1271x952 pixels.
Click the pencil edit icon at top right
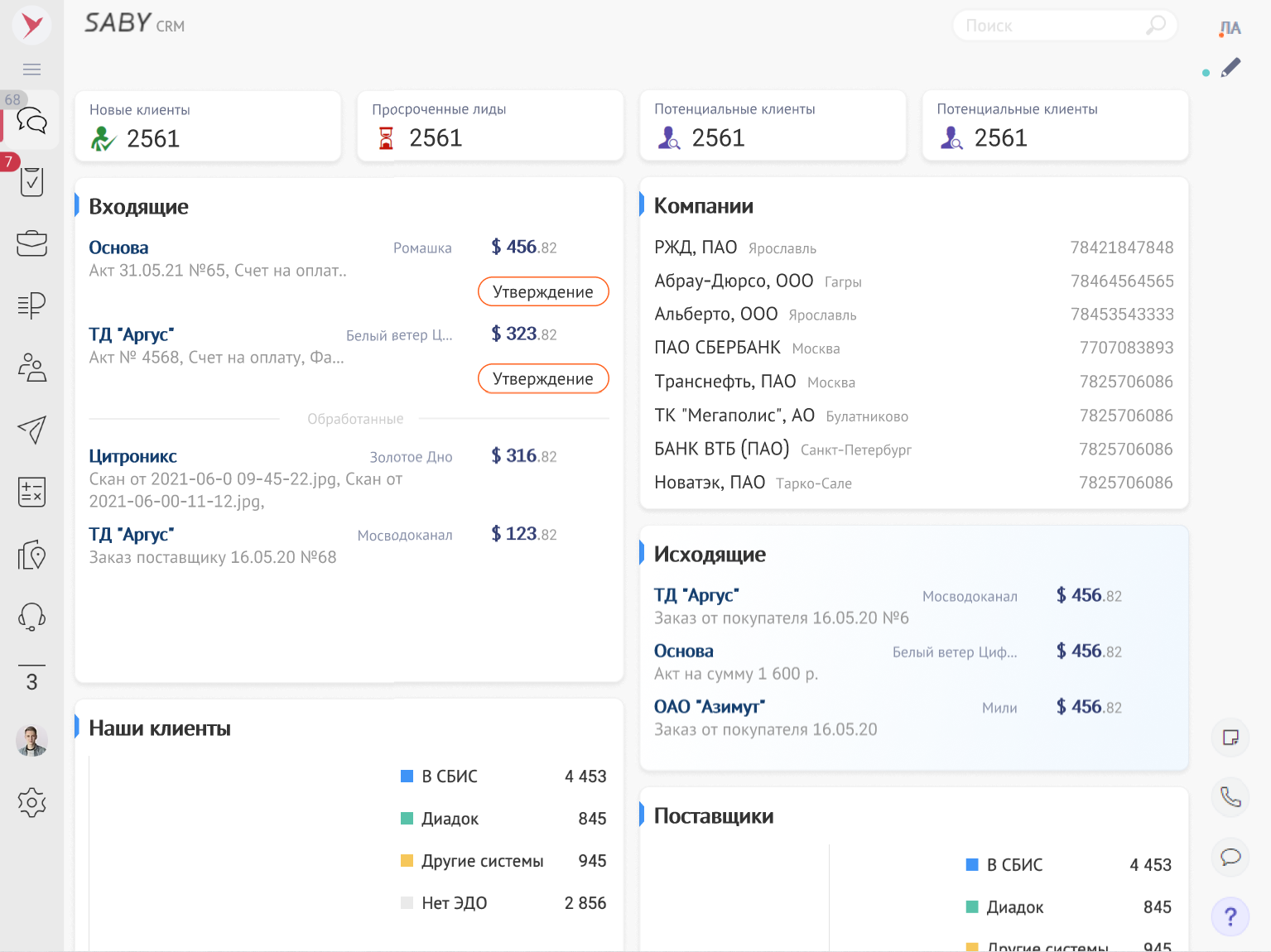(x=1231, y=67)
